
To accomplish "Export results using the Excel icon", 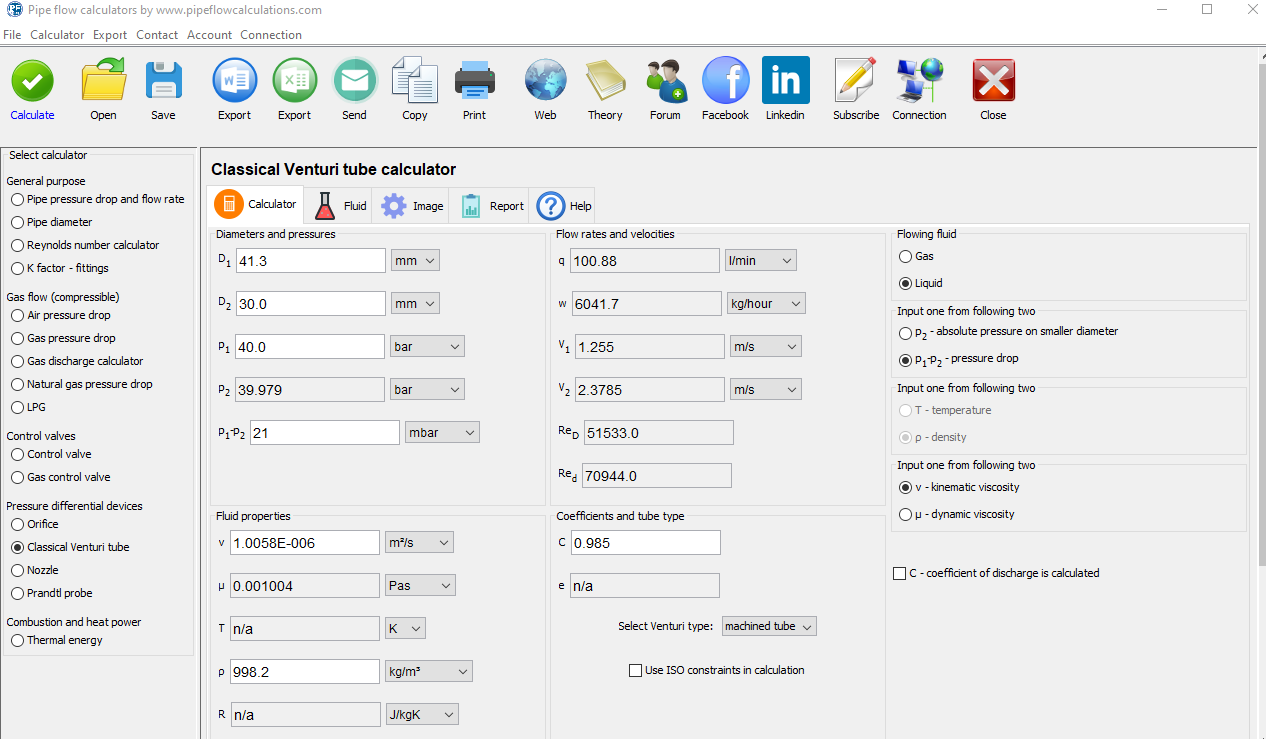I will click(x=294, y=82).
